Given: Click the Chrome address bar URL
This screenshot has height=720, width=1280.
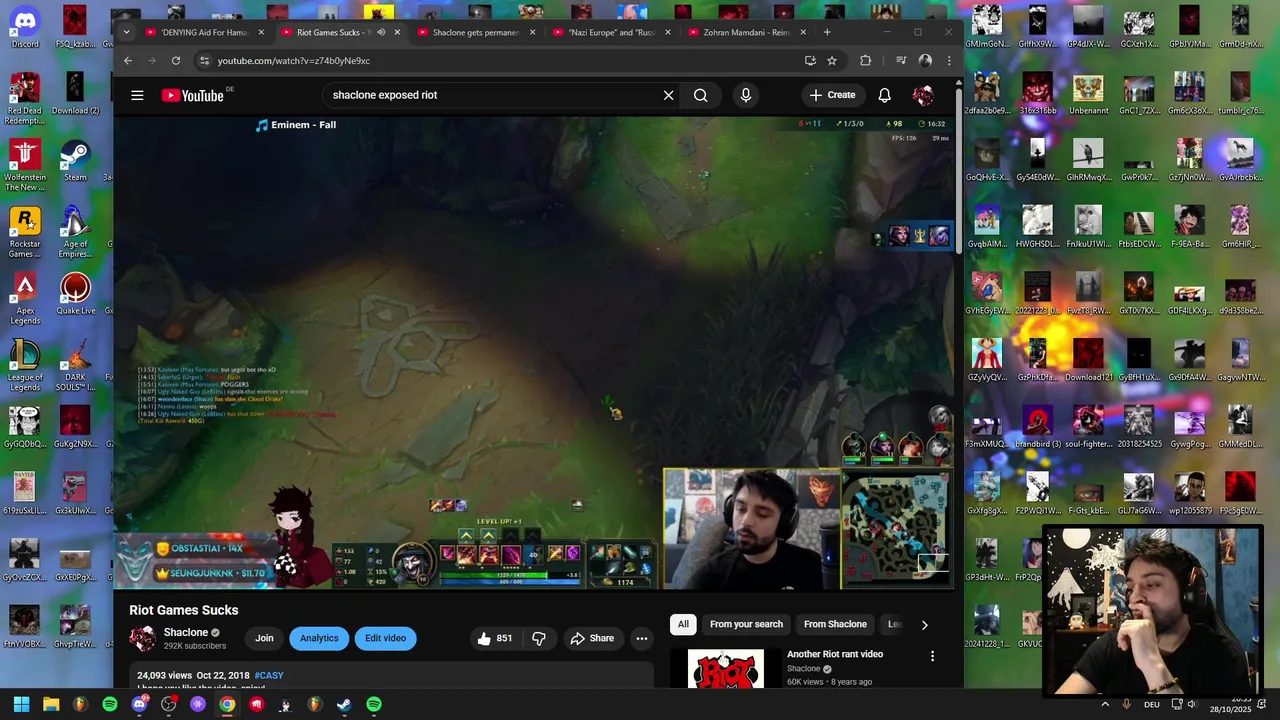Looking at the screenshot, I should click(x=294, y=60).
